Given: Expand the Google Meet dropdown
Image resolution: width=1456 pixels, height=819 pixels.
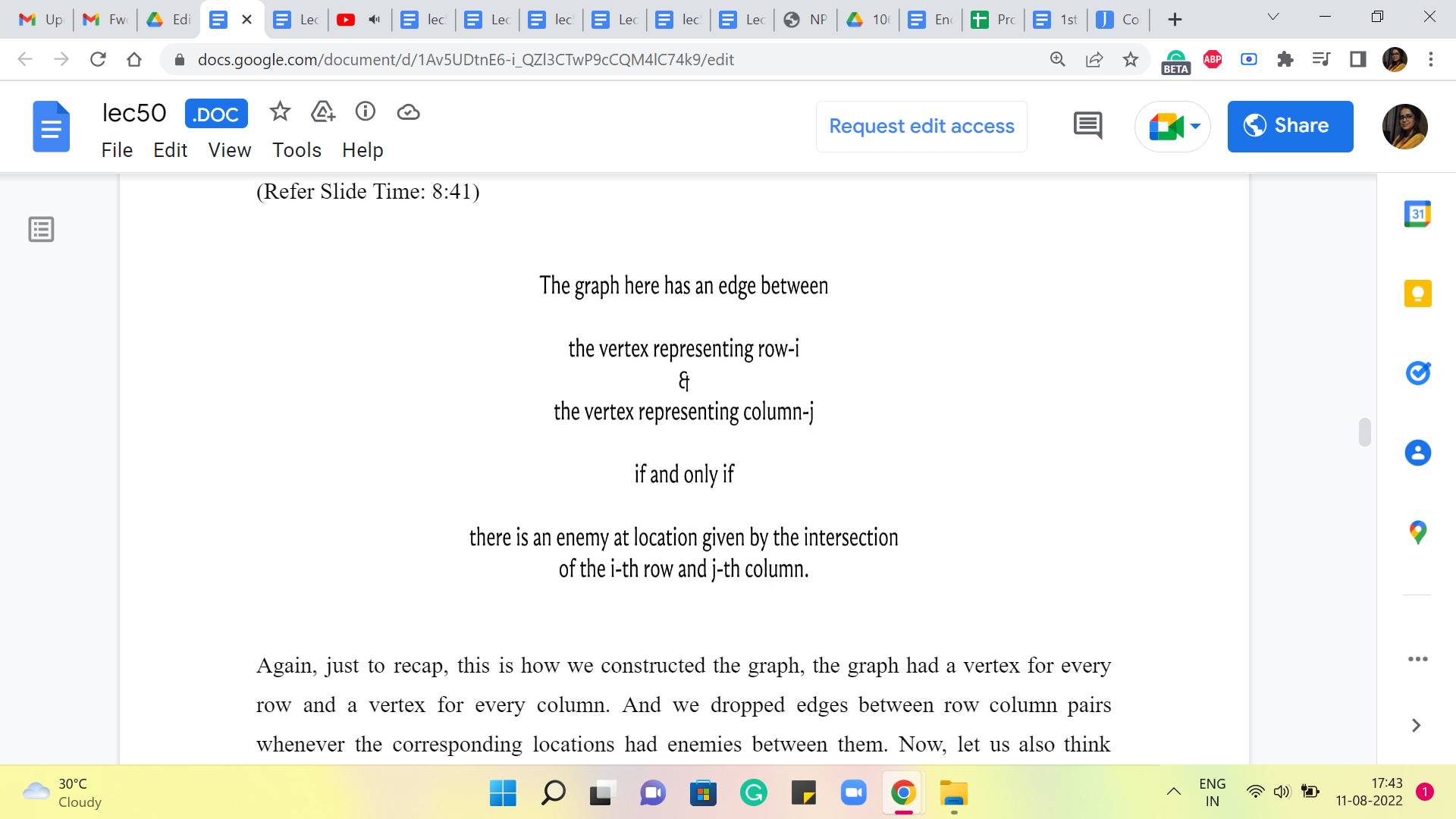Looking at the screenshot, I should coord(1196,126).
